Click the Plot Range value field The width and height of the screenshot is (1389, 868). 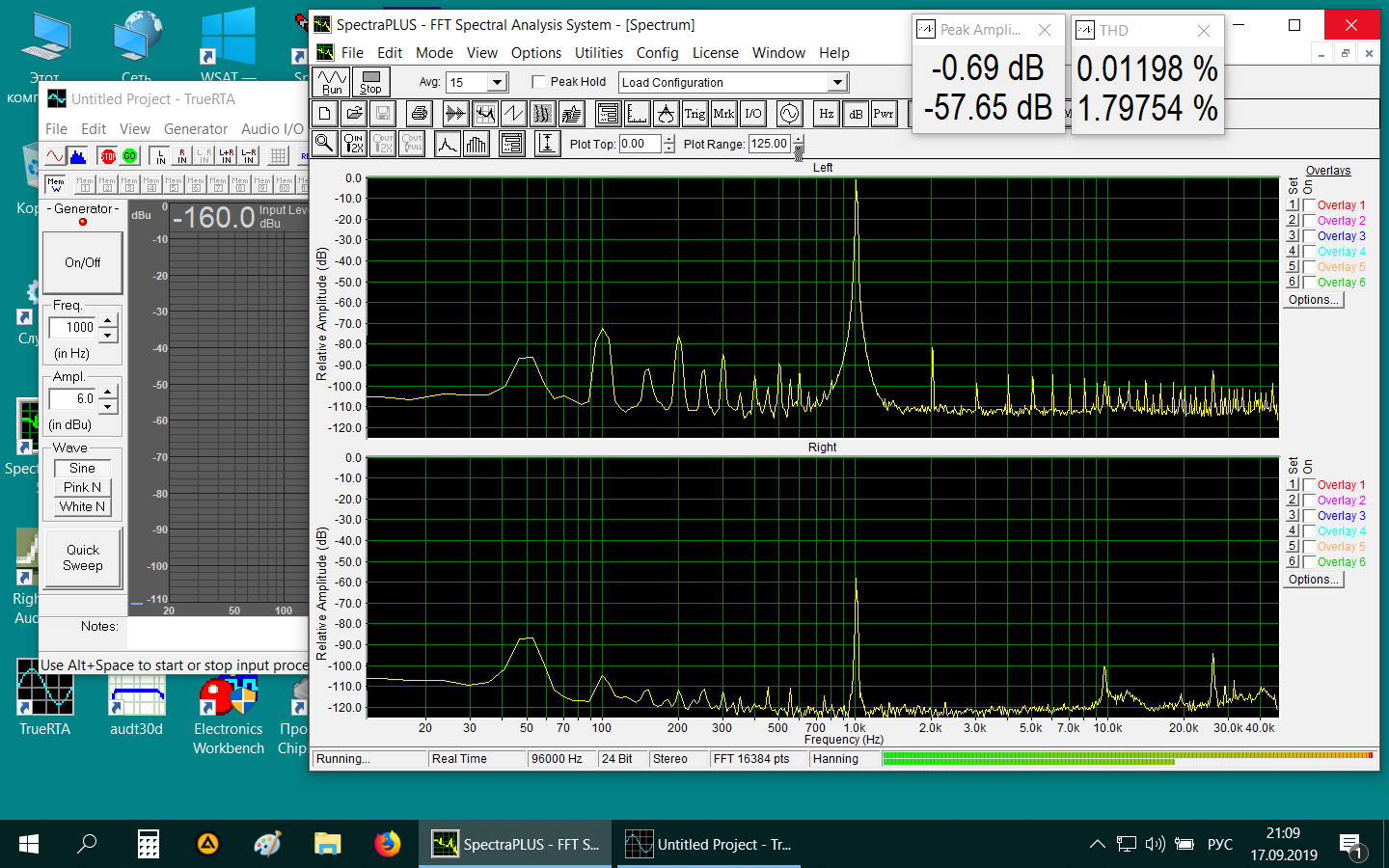tap(770, 144)
